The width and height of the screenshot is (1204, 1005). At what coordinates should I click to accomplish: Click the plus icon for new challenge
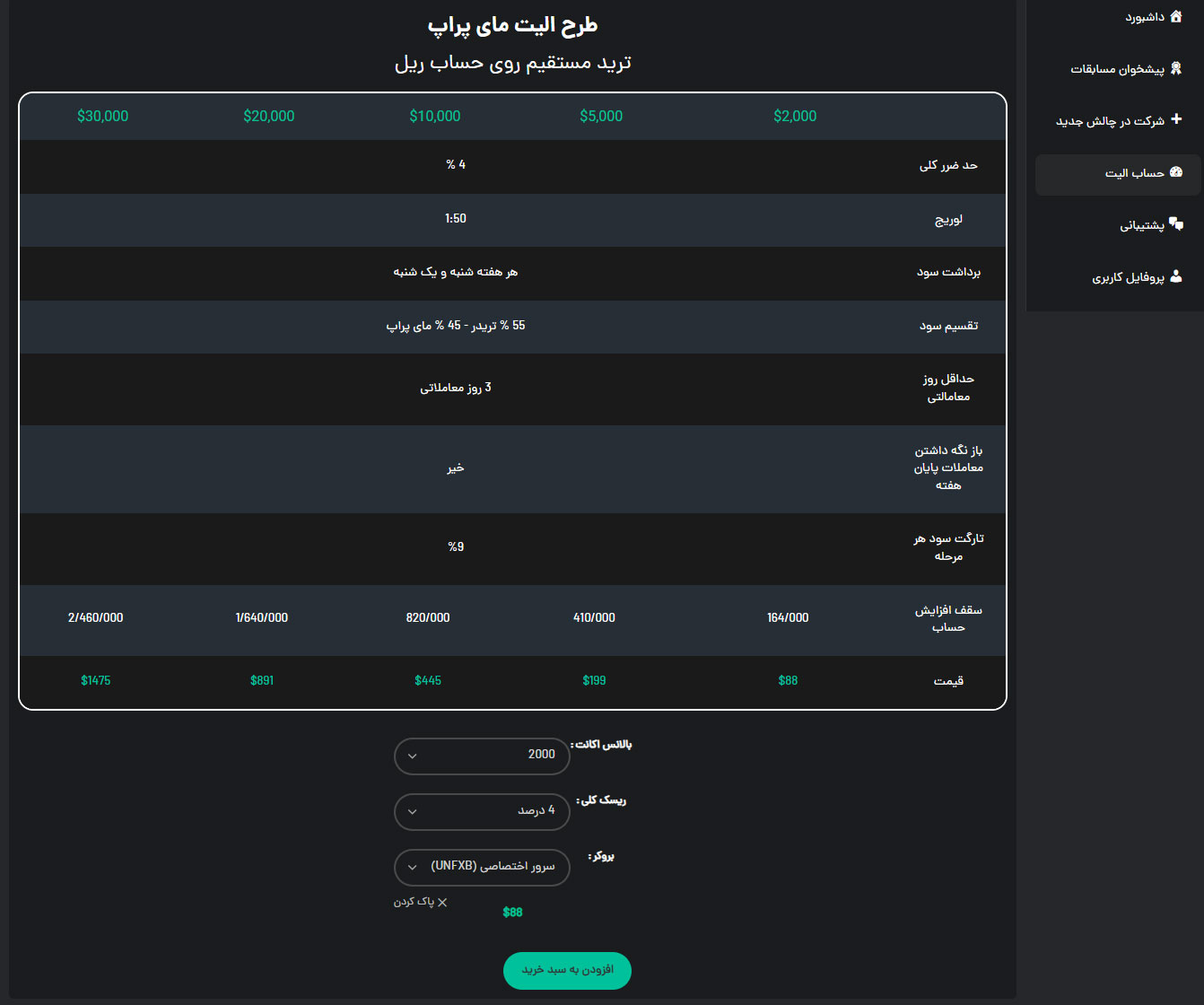(1176, 119)
